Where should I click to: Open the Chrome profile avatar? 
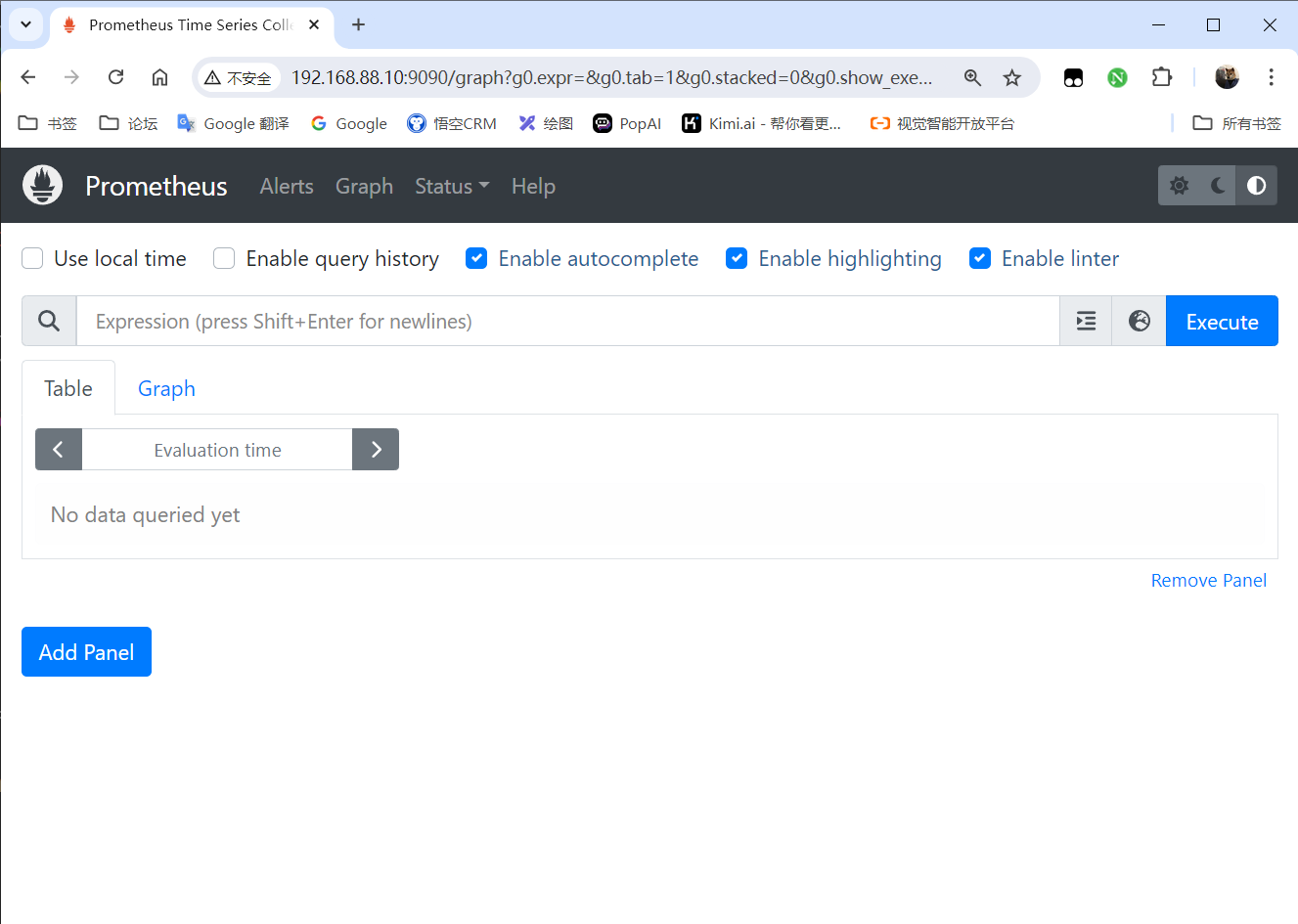click(1227, 77)
